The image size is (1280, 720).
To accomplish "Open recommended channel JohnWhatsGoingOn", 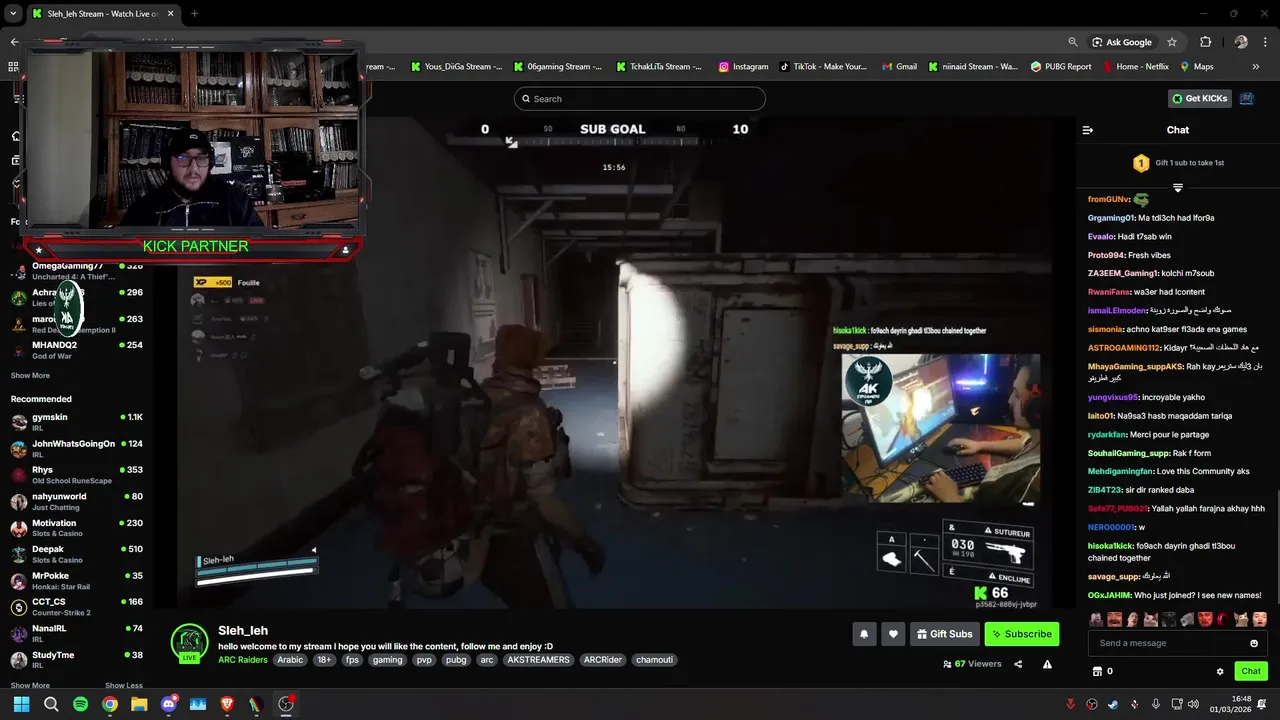I will click(77, 448).
